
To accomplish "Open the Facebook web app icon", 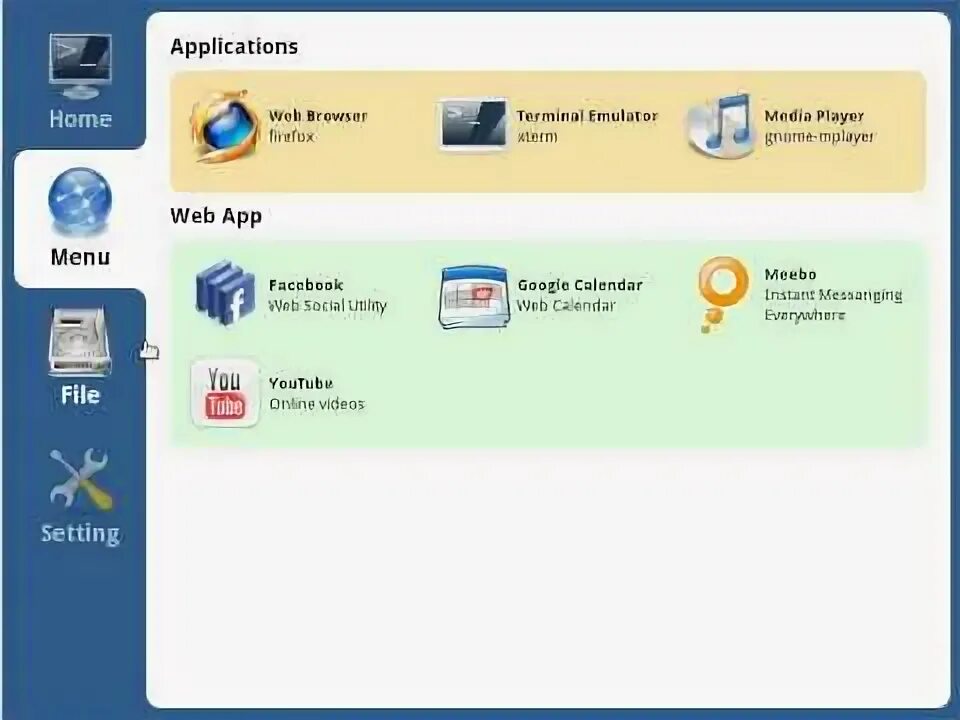I will 225,293.
